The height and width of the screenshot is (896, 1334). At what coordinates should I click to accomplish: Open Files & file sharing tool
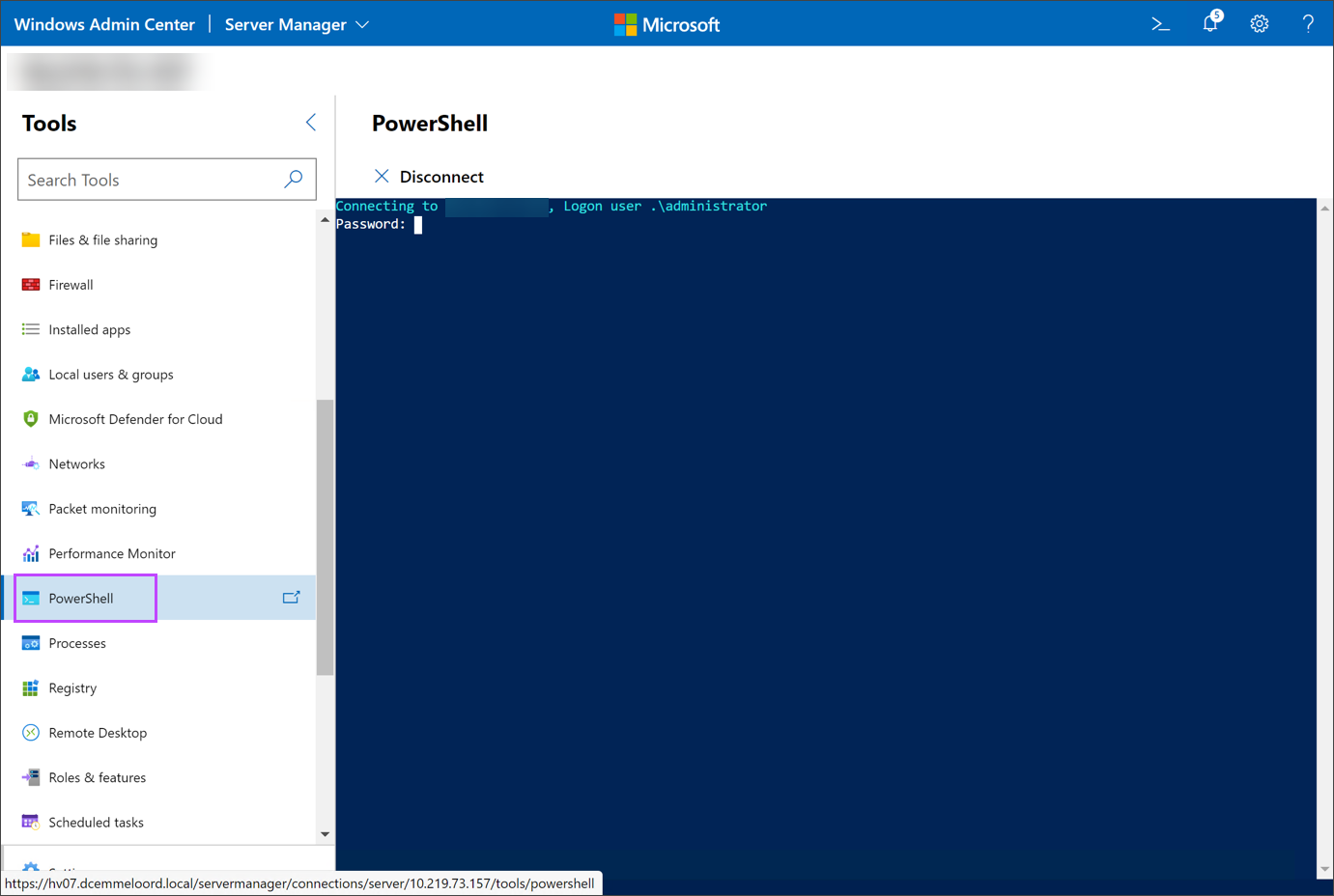[102, 240]
